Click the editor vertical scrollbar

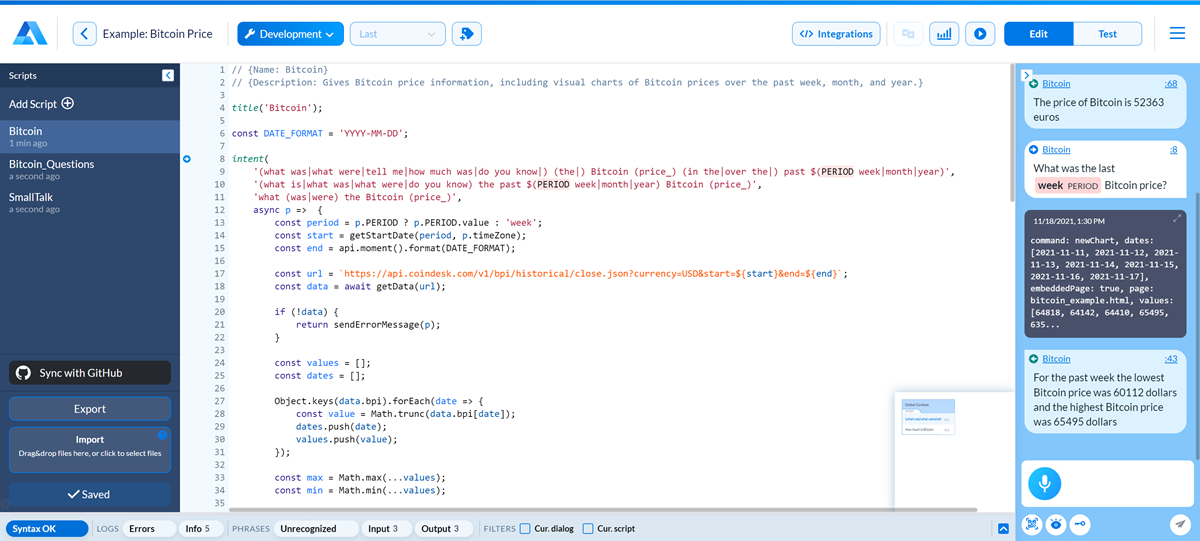coord(1012,135)
